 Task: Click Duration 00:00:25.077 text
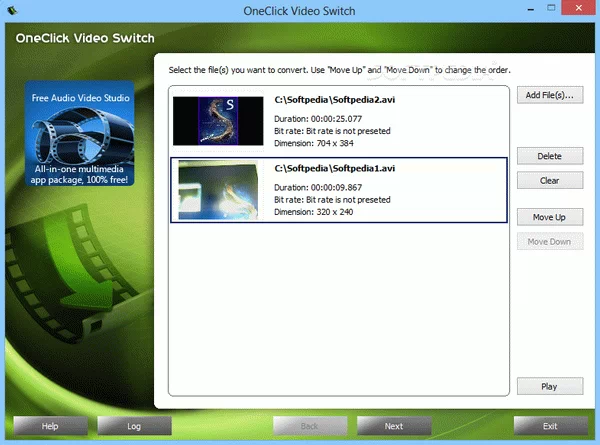click(x=318, y=119)
